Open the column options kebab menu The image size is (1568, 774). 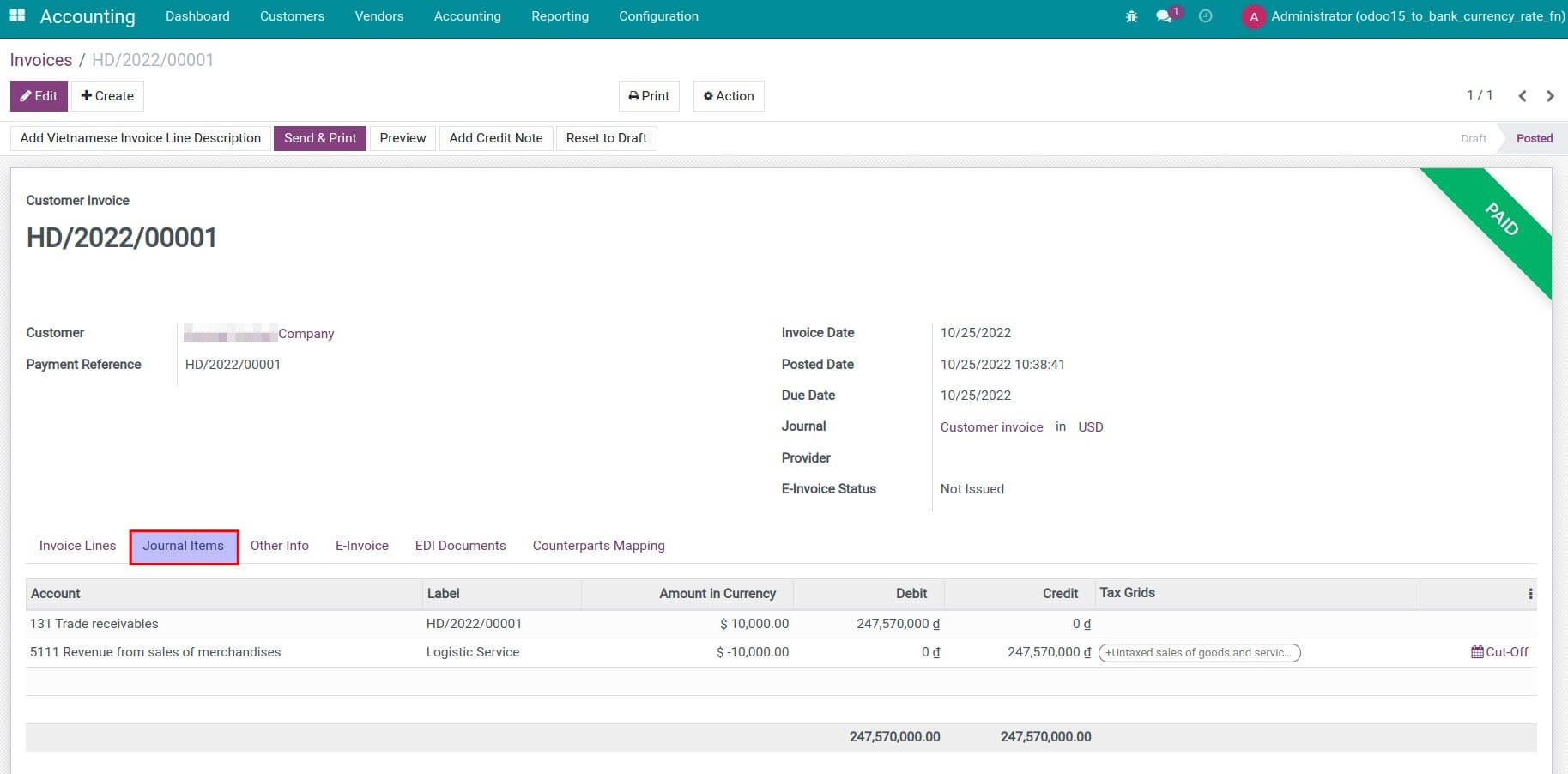click(x=1529, y=594)
